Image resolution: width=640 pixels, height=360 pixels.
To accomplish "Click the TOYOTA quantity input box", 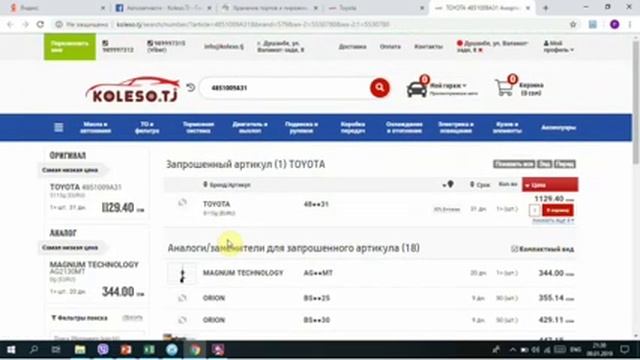I will 534,210.
